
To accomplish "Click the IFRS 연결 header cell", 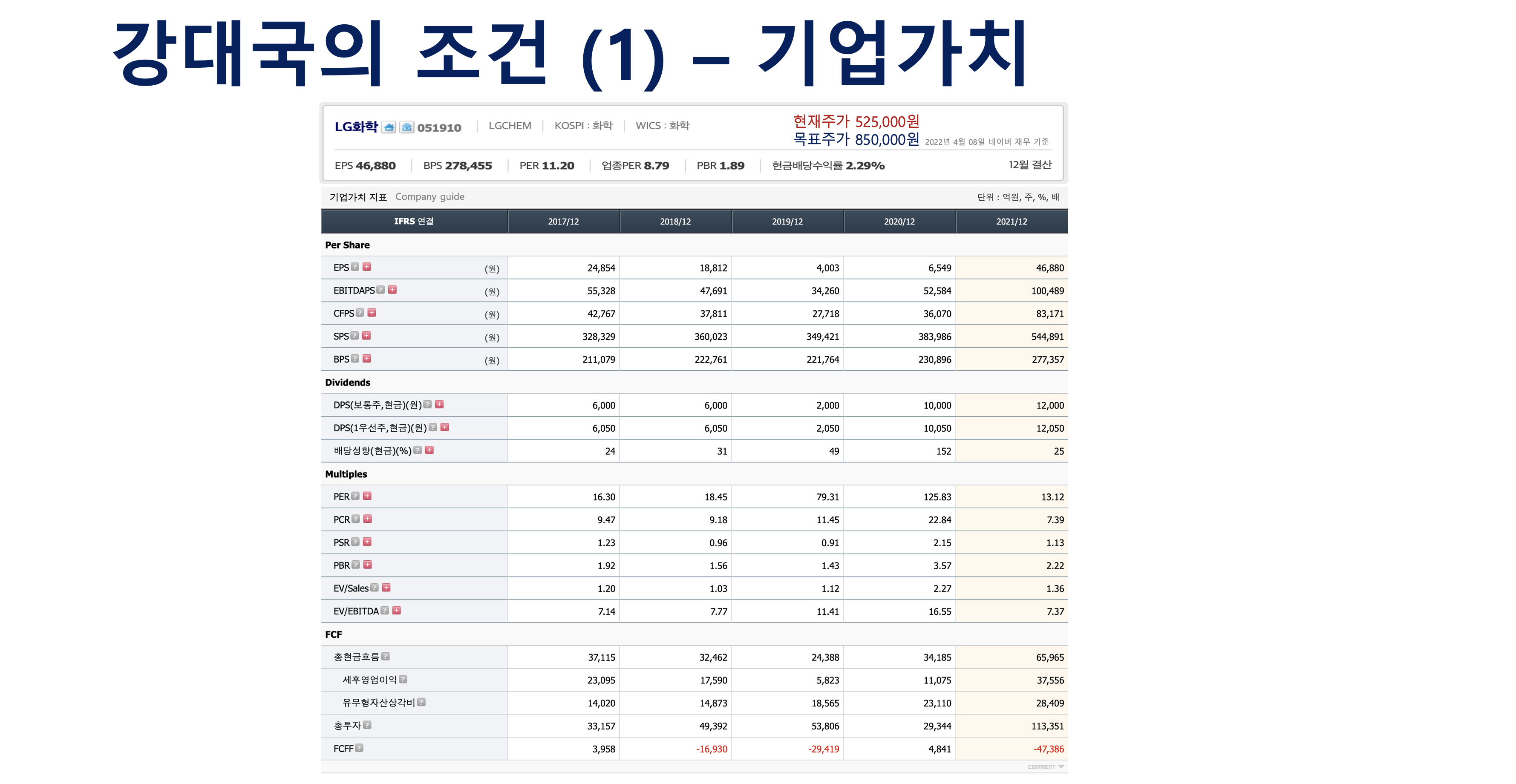I will pyautogui.click(x=414, y=221).
